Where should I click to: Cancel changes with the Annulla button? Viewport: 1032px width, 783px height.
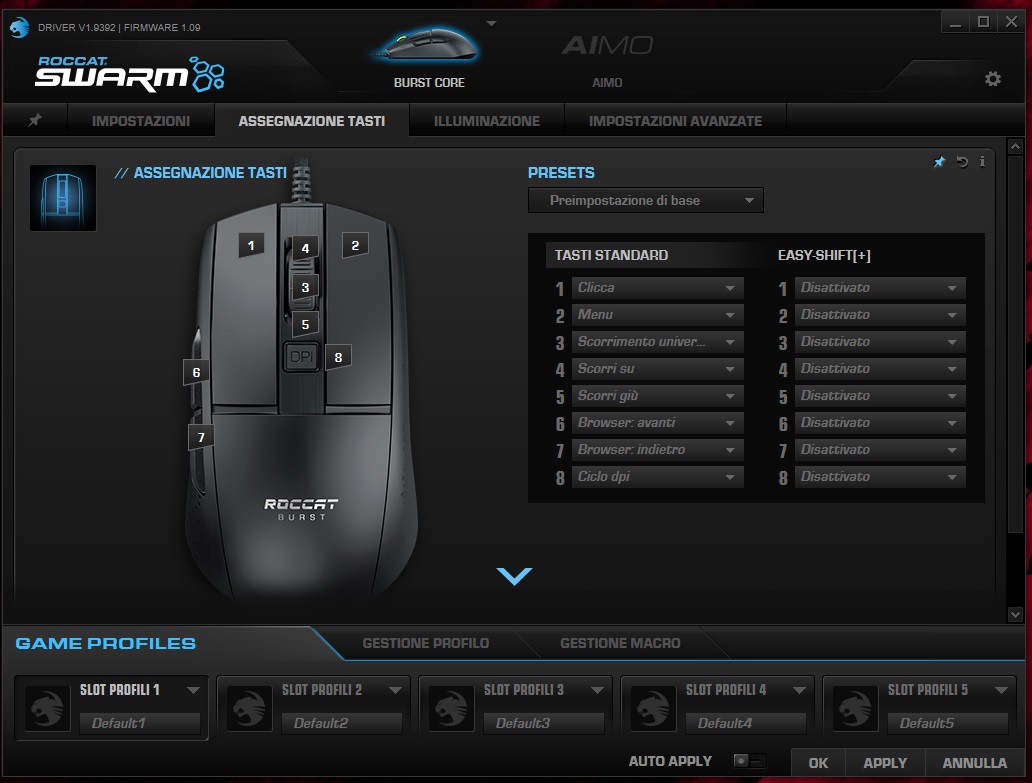click(x=975, y=763)
